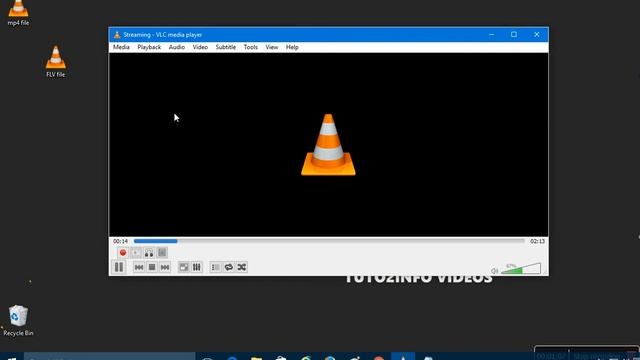
Task: Click the Windows taskbar search box
Action: tap(109, 356)
